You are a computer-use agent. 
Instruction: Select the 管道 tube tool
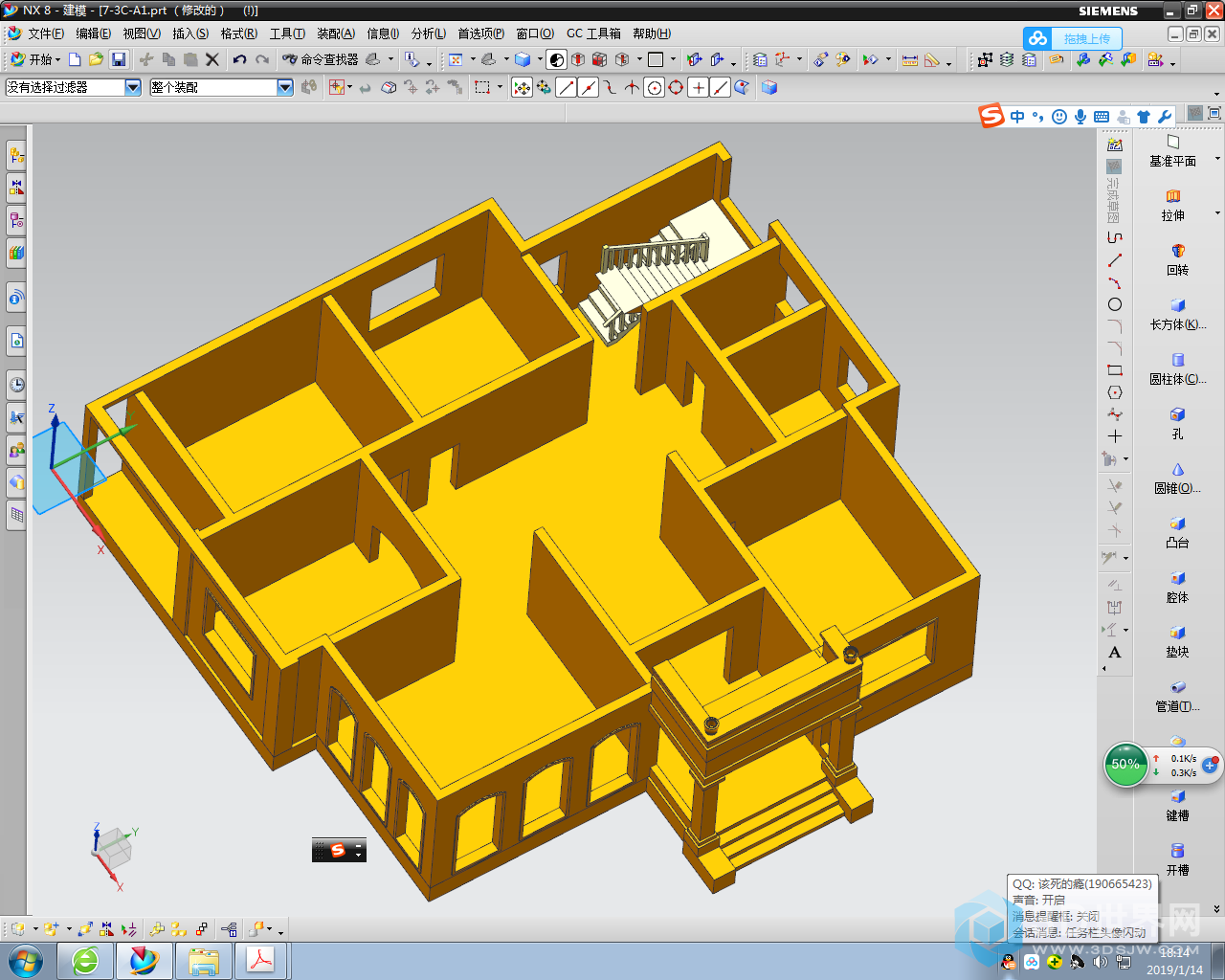click(x=1177, y=697)
